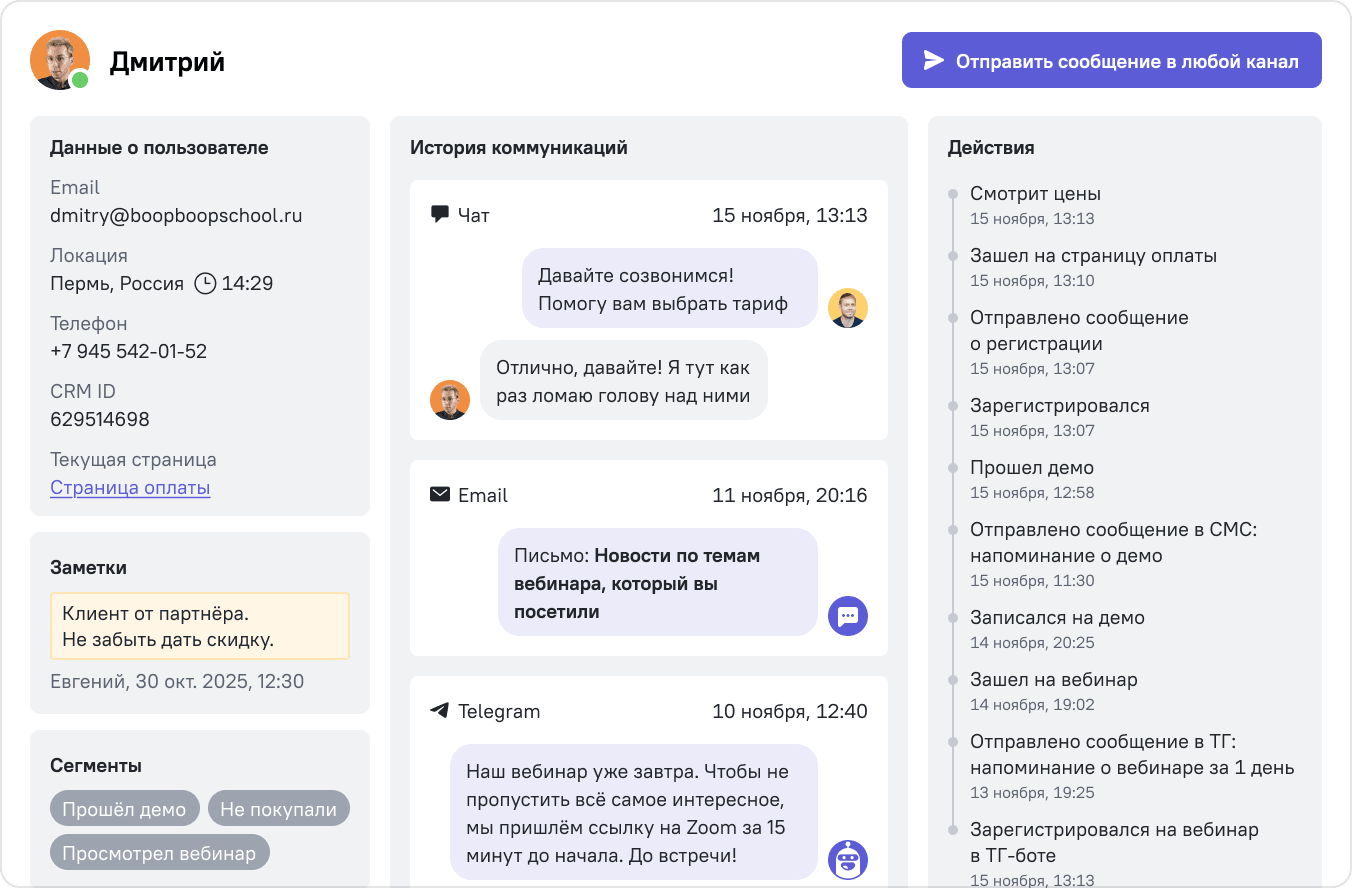1352x888 pixels.
Task: Click the robot bot icon beside Telegram message
Action: (848, 860)
